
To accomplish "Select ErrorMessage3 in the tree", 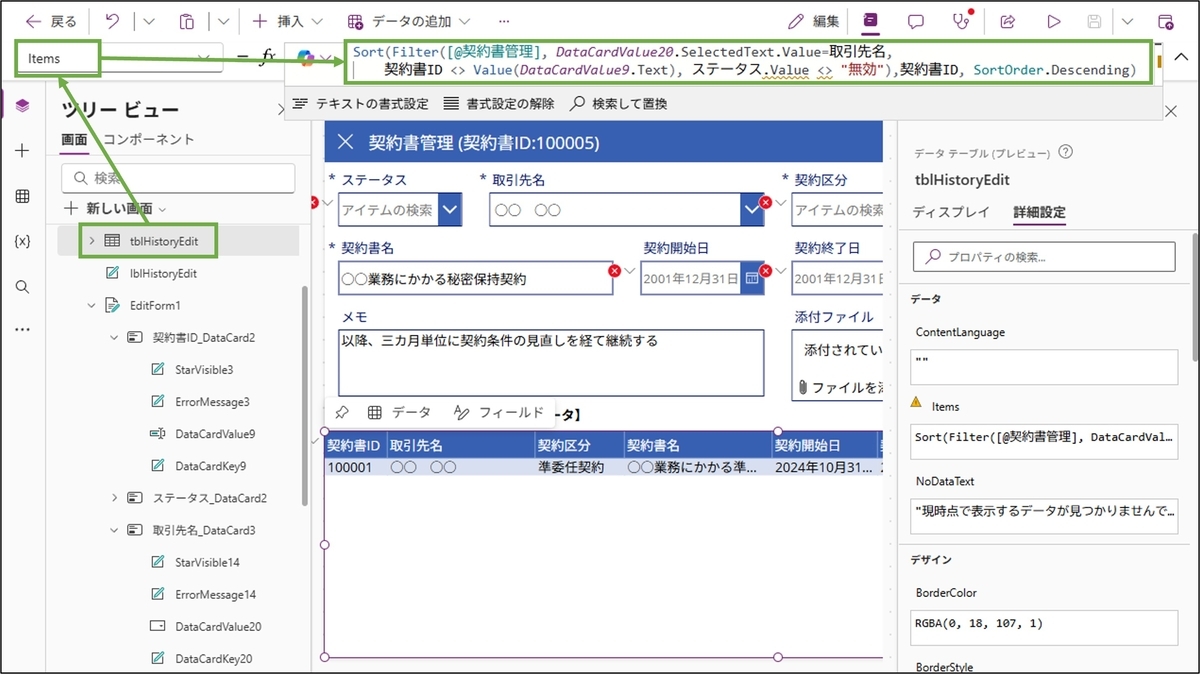I will (212, 402).
